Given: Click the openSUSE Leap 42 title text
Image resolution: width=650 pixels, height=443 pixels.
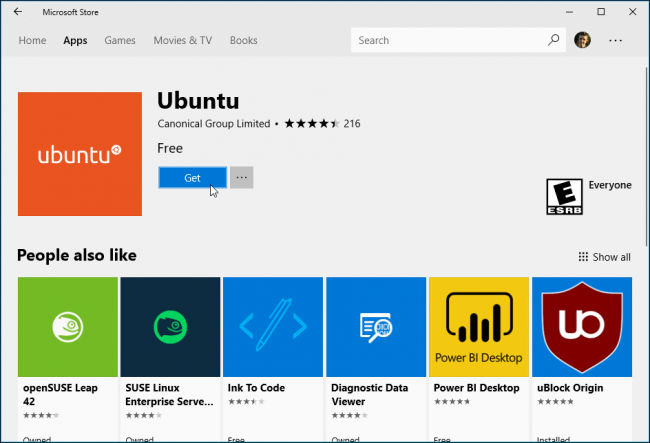Looking at the screenshot, I should coord(61,395).
